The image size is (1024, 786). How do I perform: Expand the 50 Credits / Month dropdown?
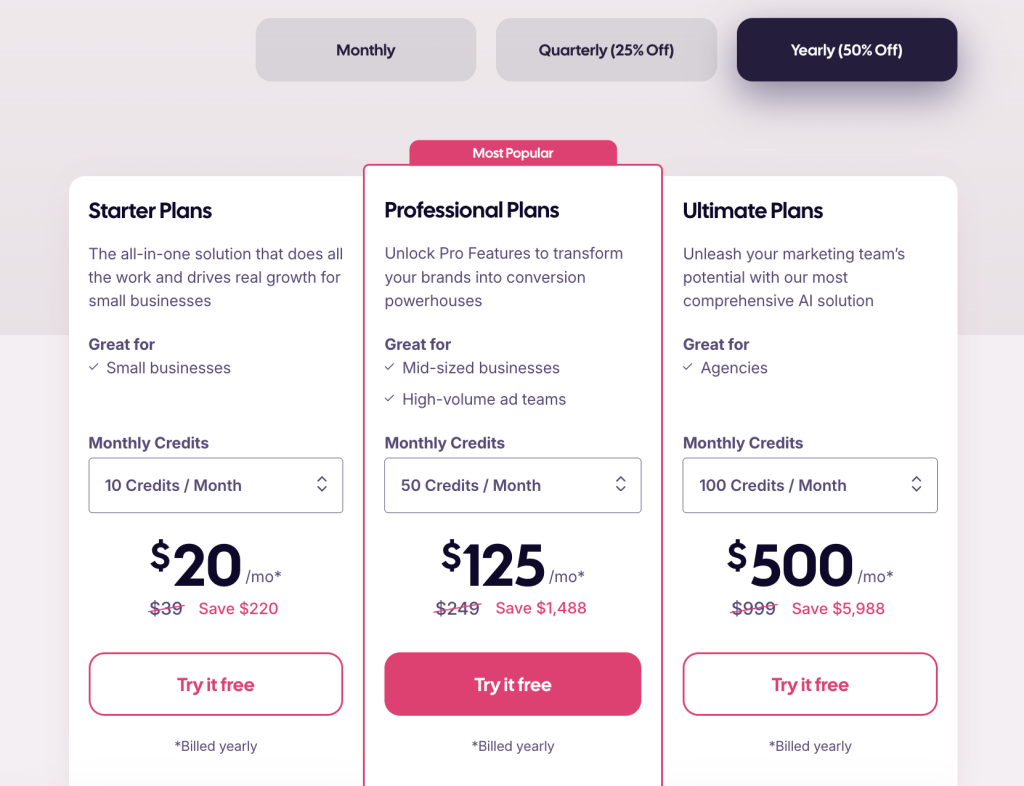coord(512,485)
